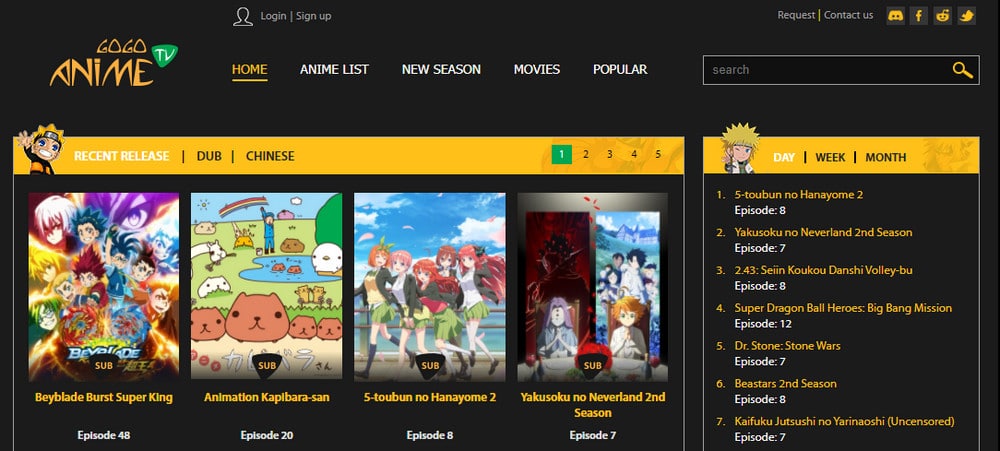
Task: Jump to page 5 of releases
Action: click(658, 154)
